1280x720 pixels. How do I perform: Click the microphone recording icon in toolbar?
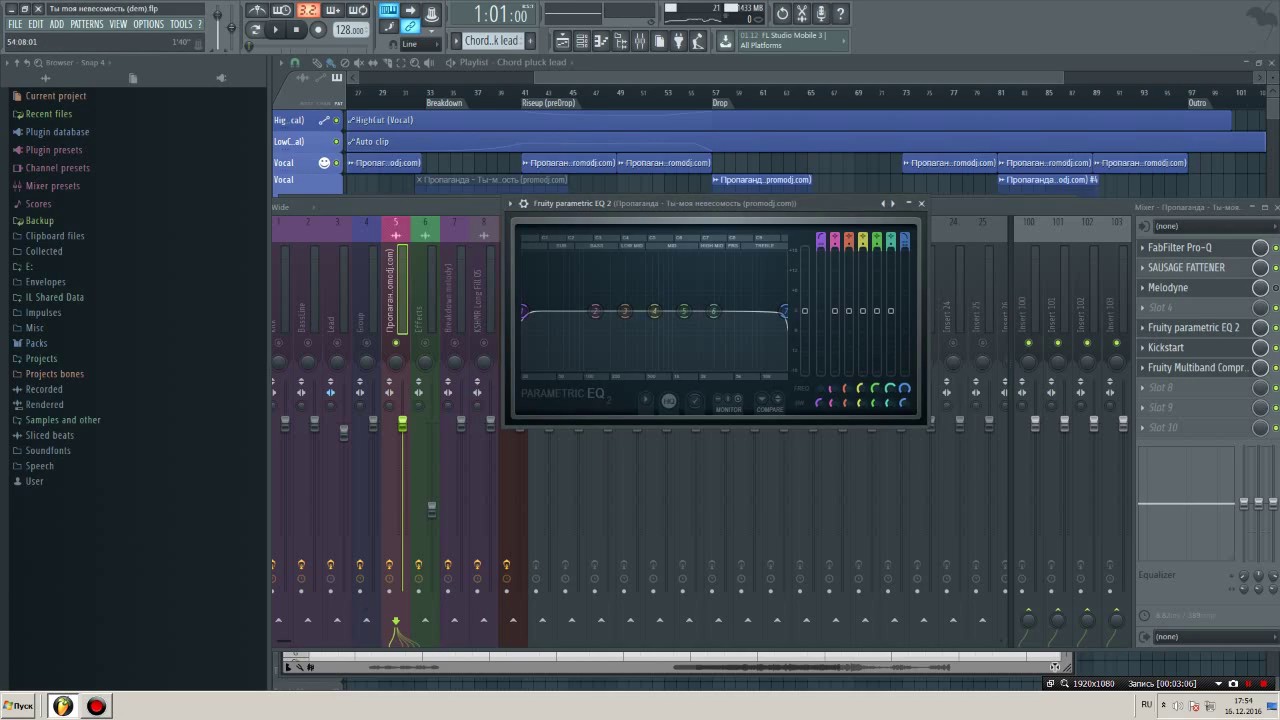tap(821, 13)
